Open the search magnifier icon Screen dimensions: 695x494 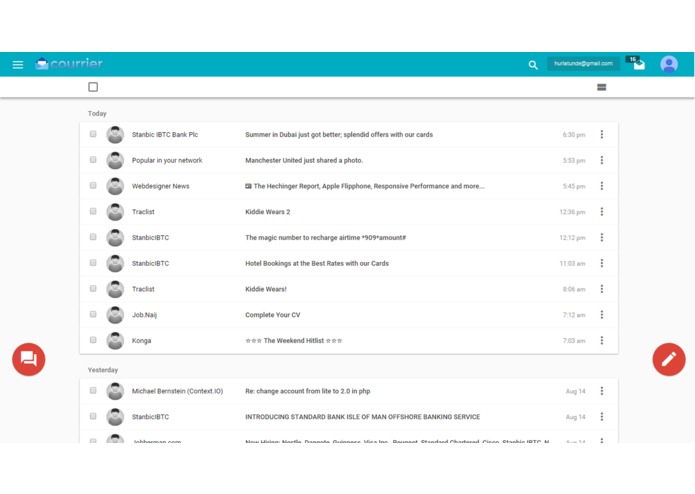coord(533,65)
